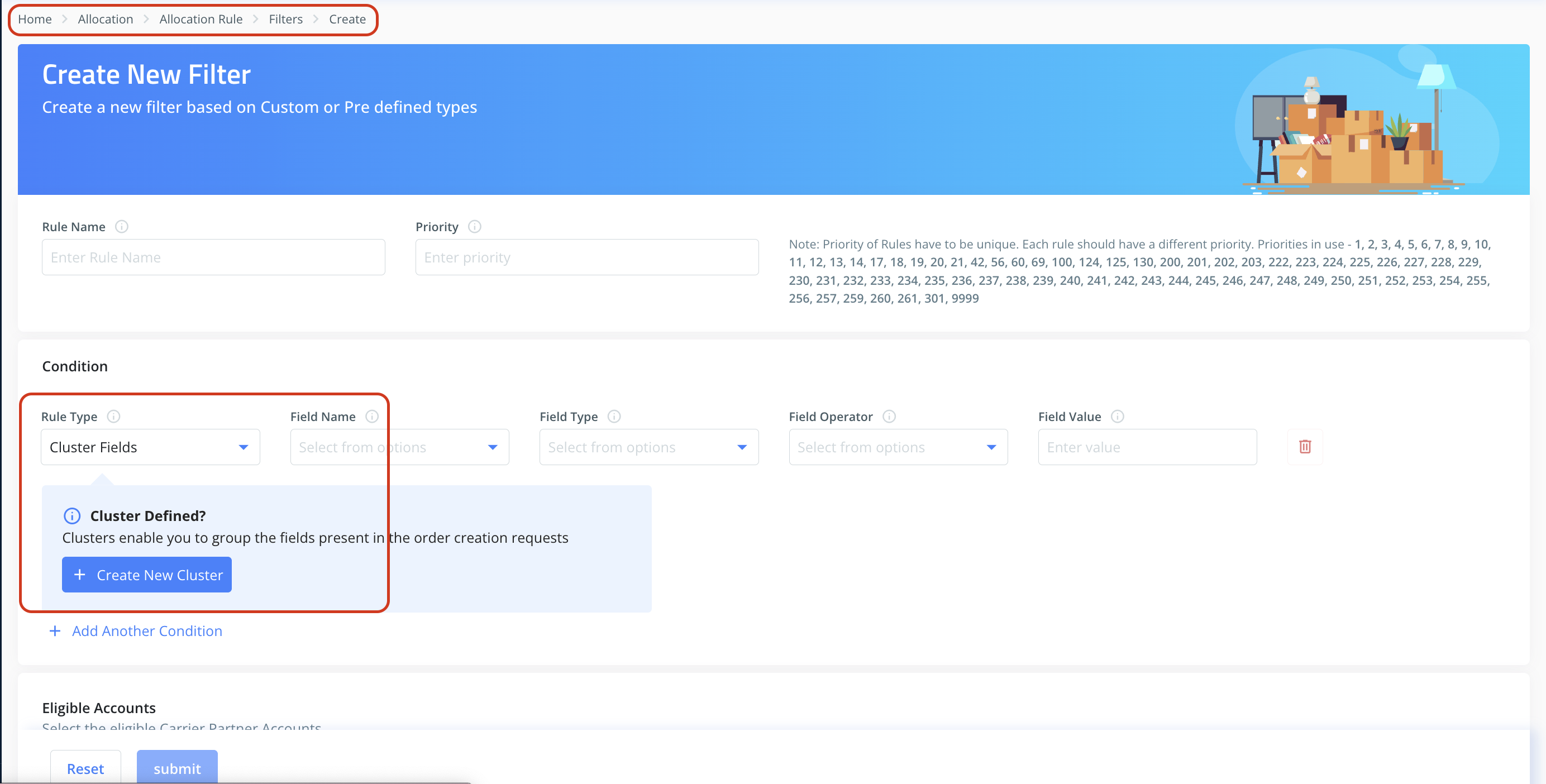Click into the Enter priority field

point(586,257)
